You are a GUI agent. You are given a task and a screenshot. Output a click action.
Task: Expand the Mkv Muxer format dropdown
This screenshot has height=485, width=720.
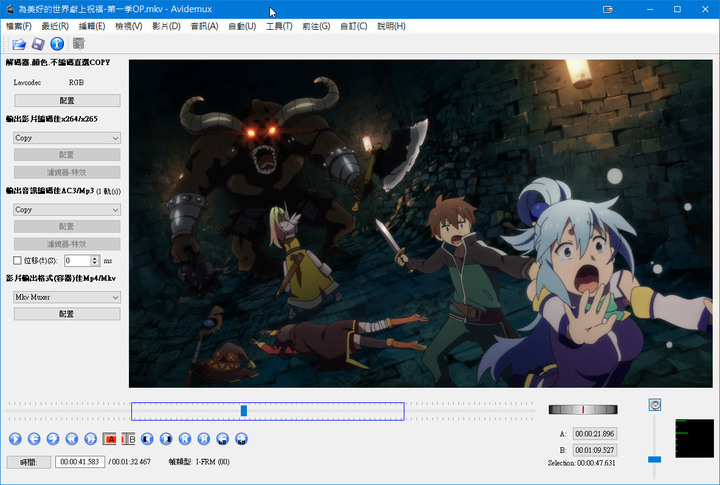coord(67,297)
